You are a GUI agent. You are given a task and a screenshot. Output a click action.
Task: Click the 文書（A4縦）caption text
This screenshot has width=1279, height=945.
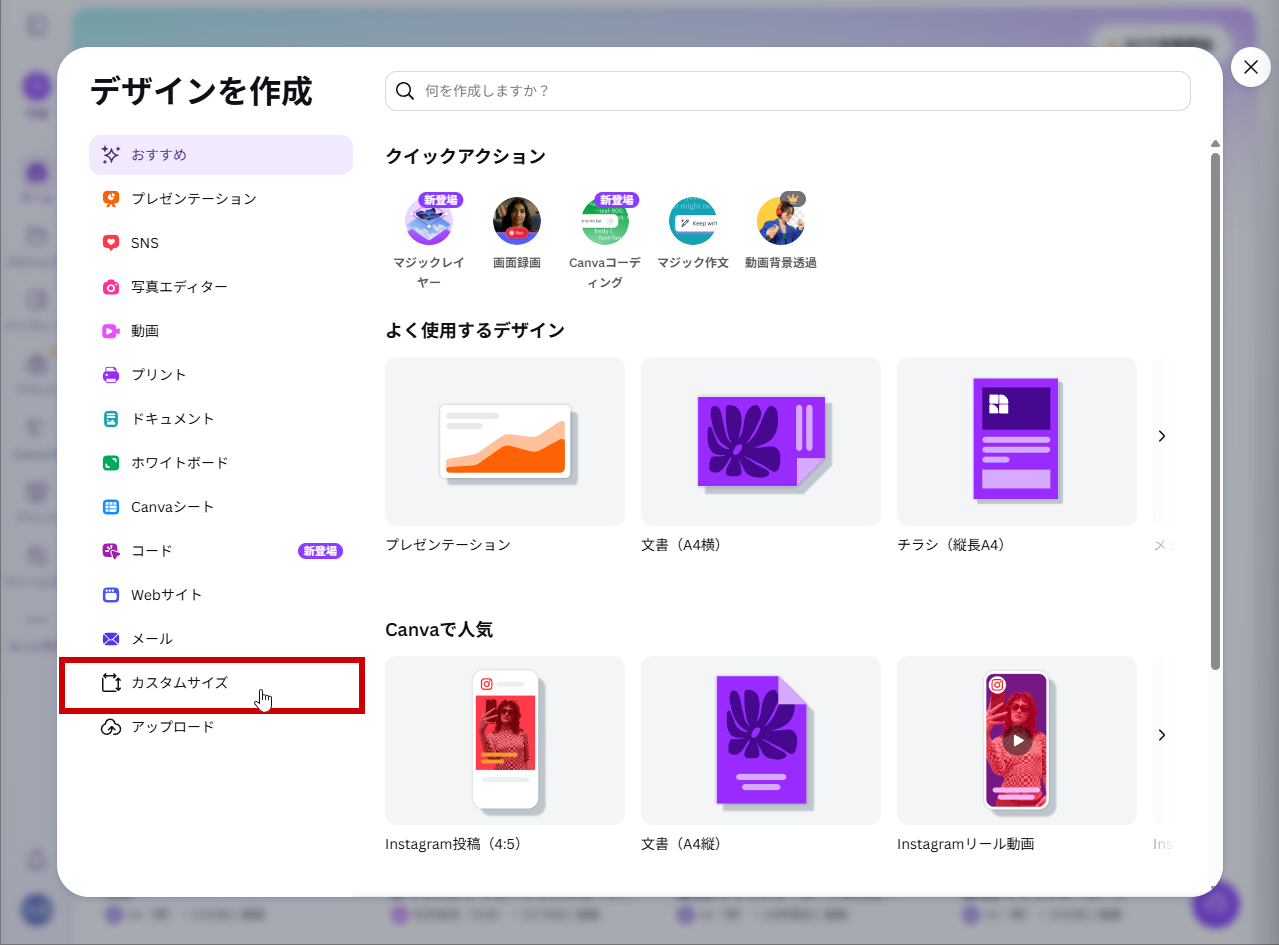pyautogui.click(x=681, y=844)
